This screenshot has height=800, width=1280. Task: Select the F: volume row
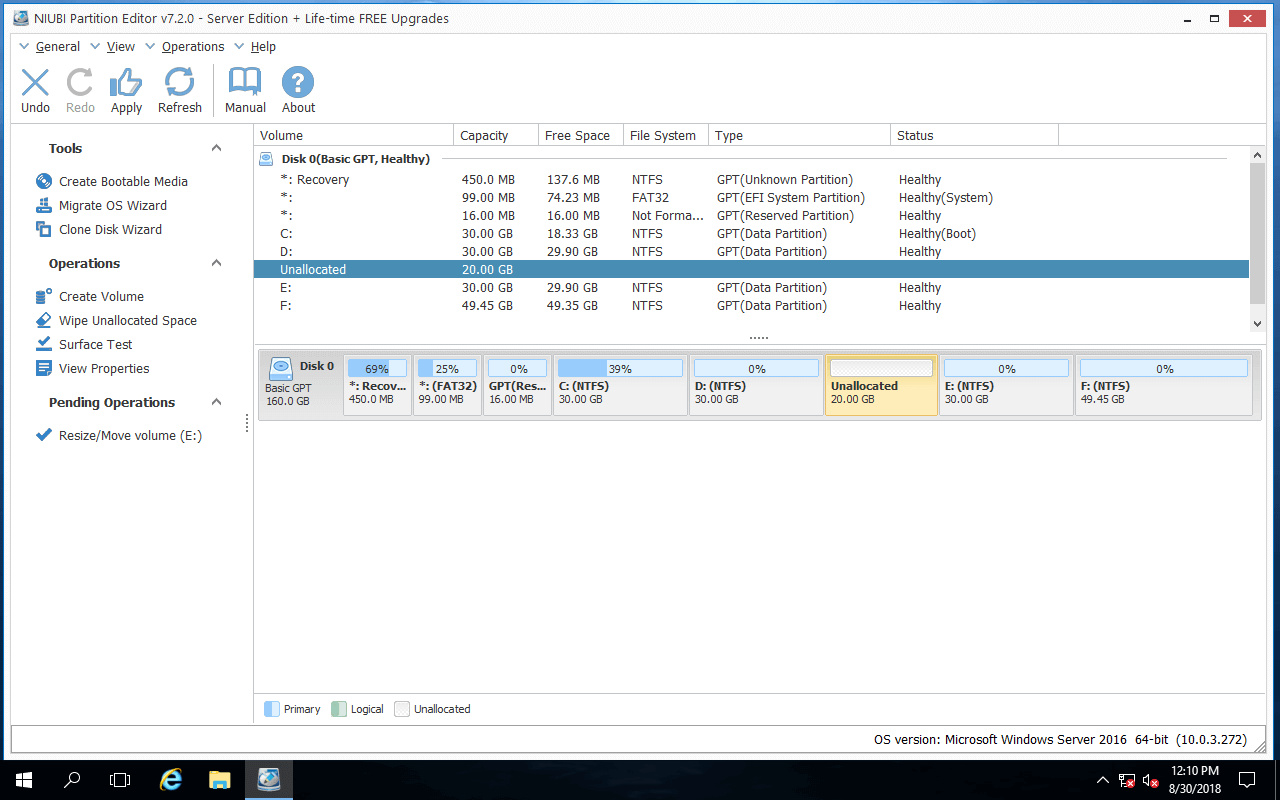[x=751, y=306]
